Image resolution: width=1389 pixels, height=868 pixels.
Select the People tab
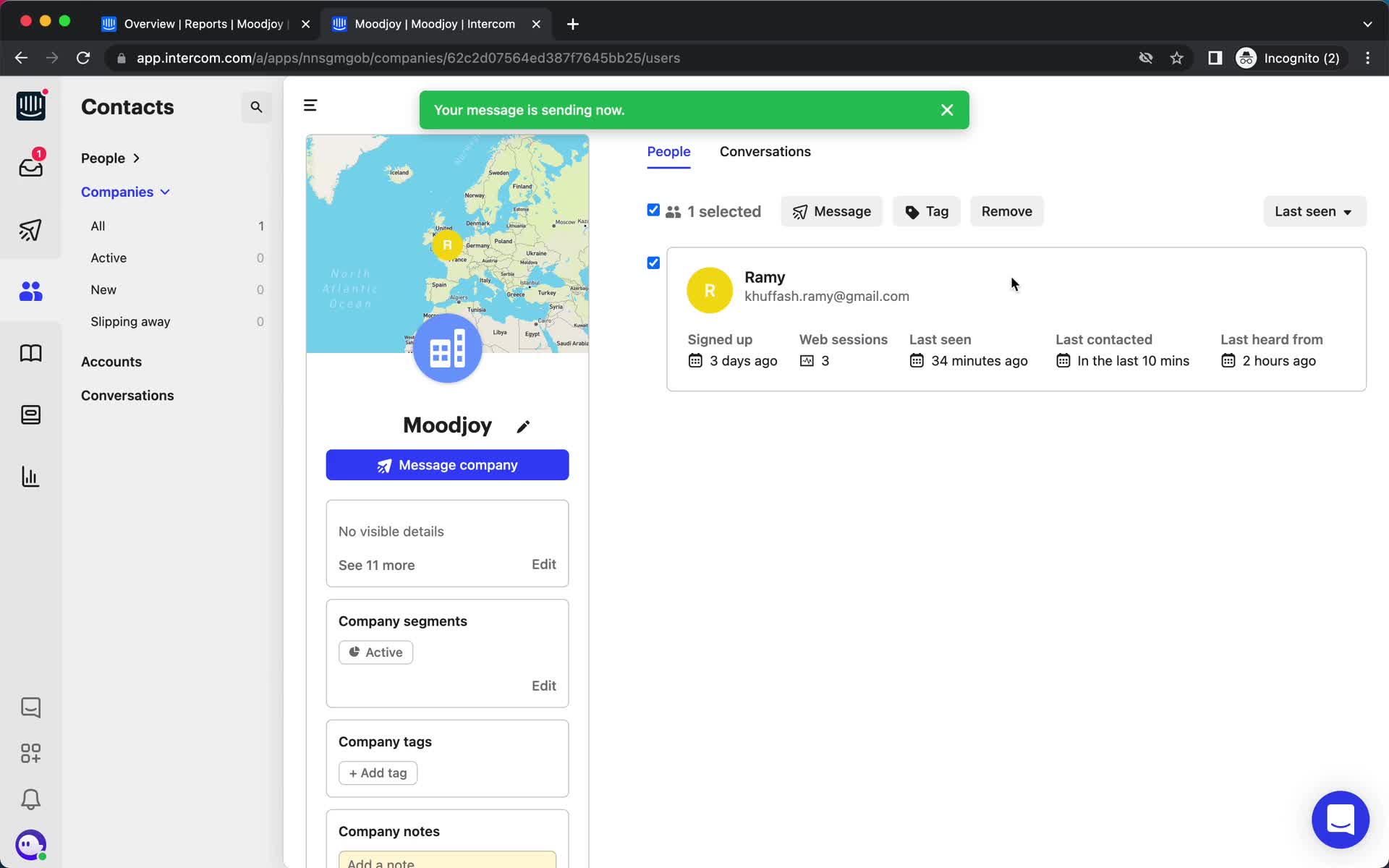pos(669,151)
